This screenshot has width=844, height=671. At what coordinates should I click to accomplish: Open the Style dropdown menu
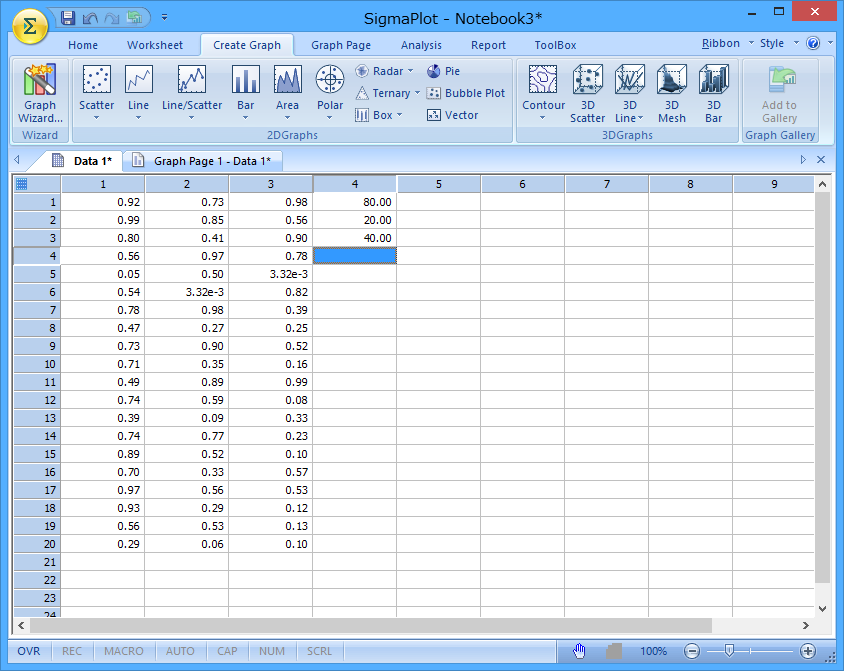point(779,43)
